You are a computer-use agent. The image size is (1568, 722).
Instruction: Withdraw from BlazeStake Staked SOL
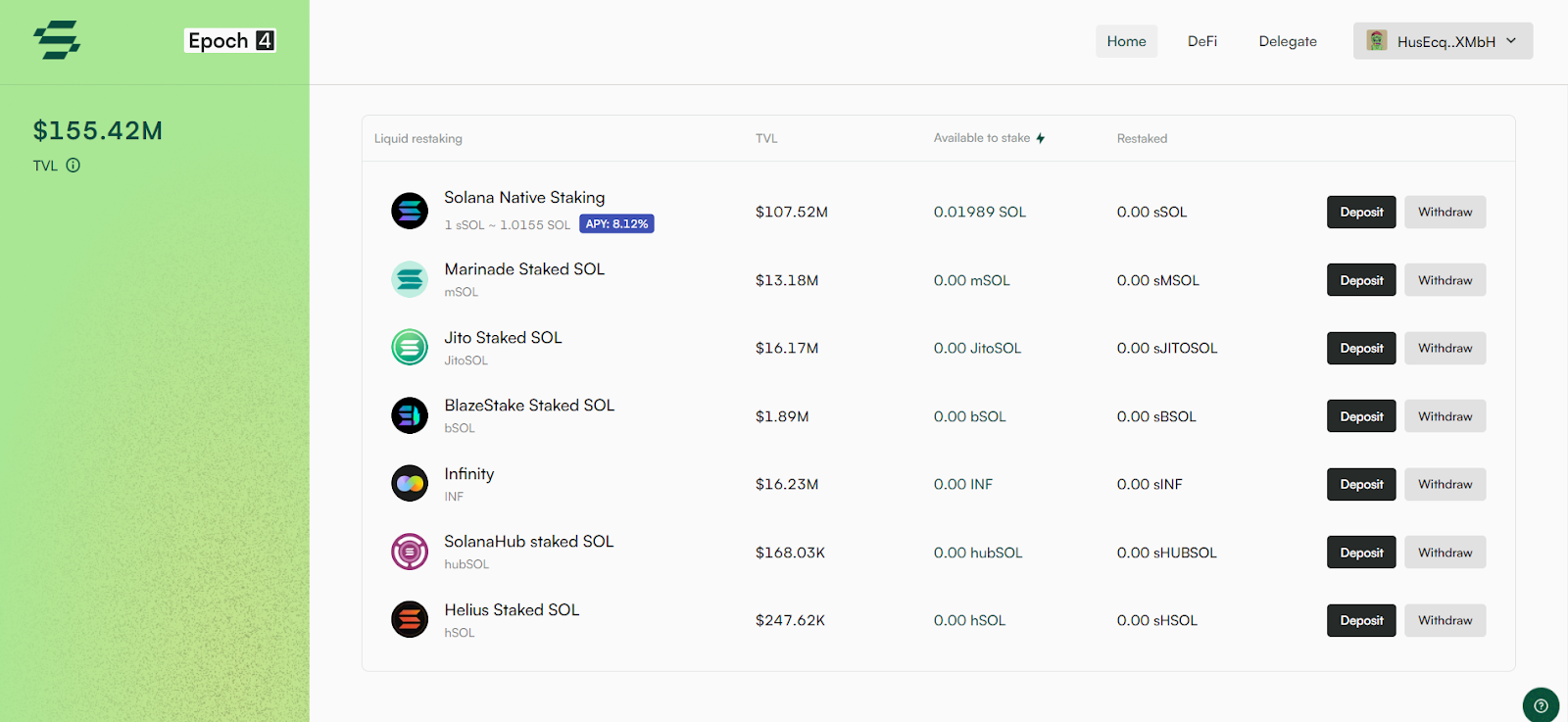pos(1445,416)
